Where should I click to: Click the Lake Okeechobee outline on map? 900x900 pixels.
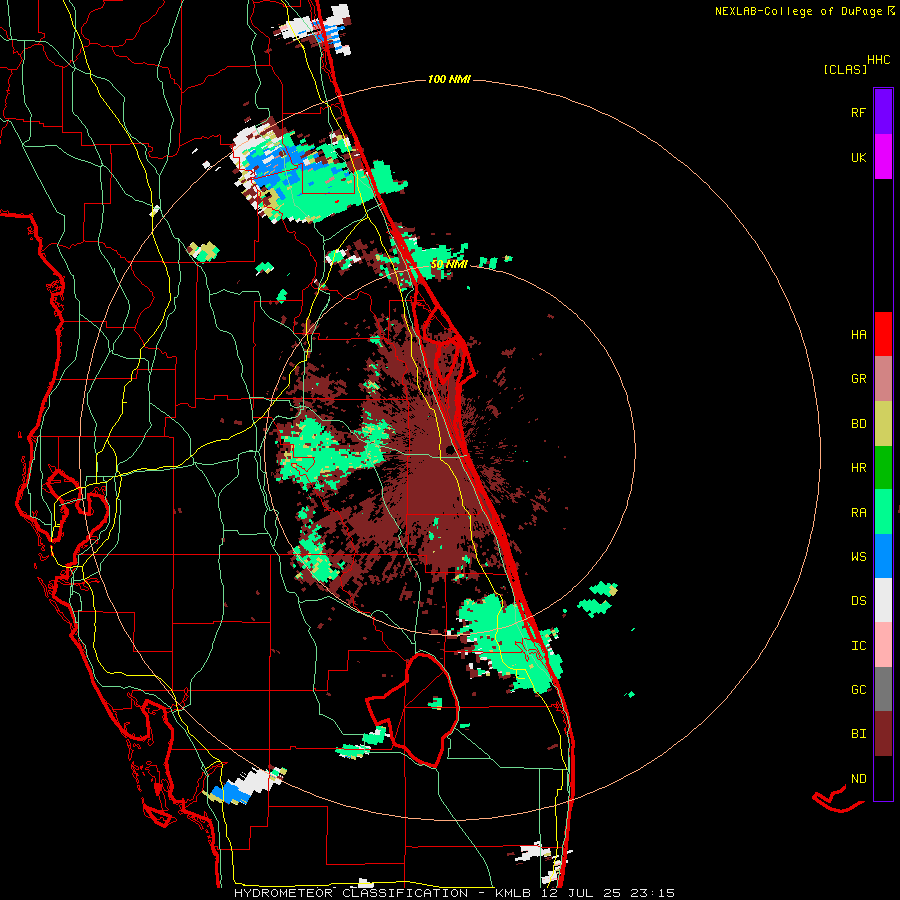413,709
